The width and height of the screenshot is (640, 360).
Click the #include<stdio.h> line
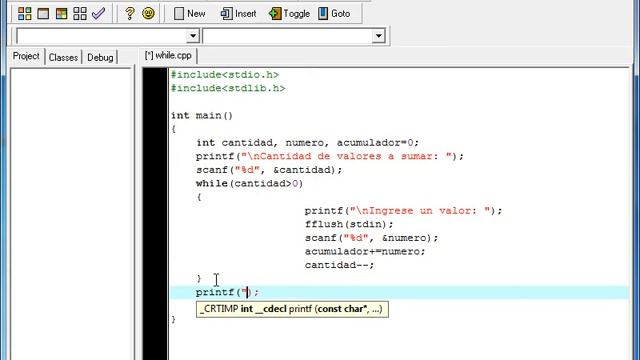(225, 75)
